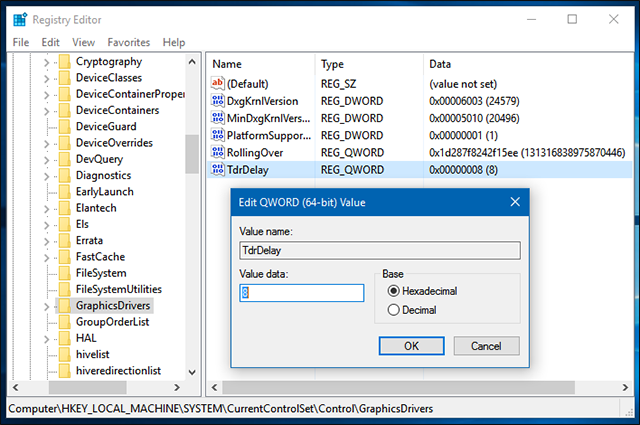
Task: Select the Els tree item label
Action: click(82, 224)
